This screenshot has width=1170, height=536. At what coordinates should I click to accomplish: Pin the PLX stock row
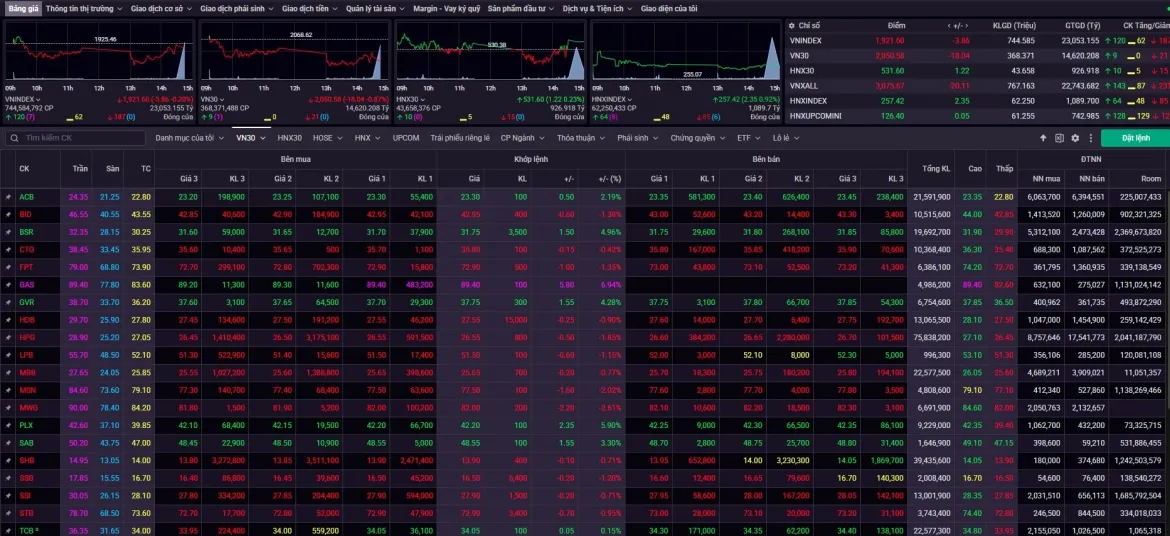(x=8, y=426)
